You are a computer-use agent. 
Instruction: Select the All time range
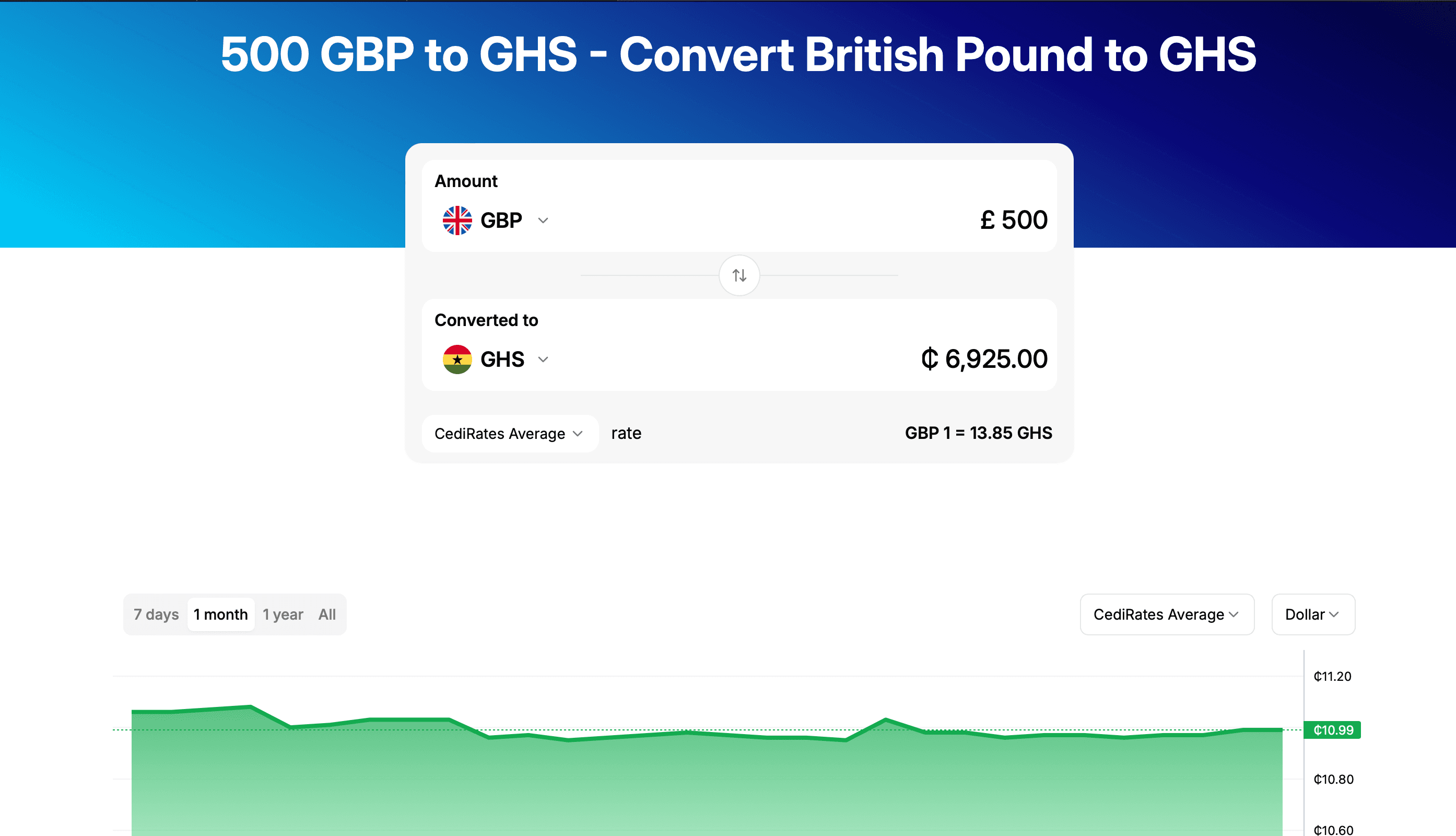click(x=326, y=614)
